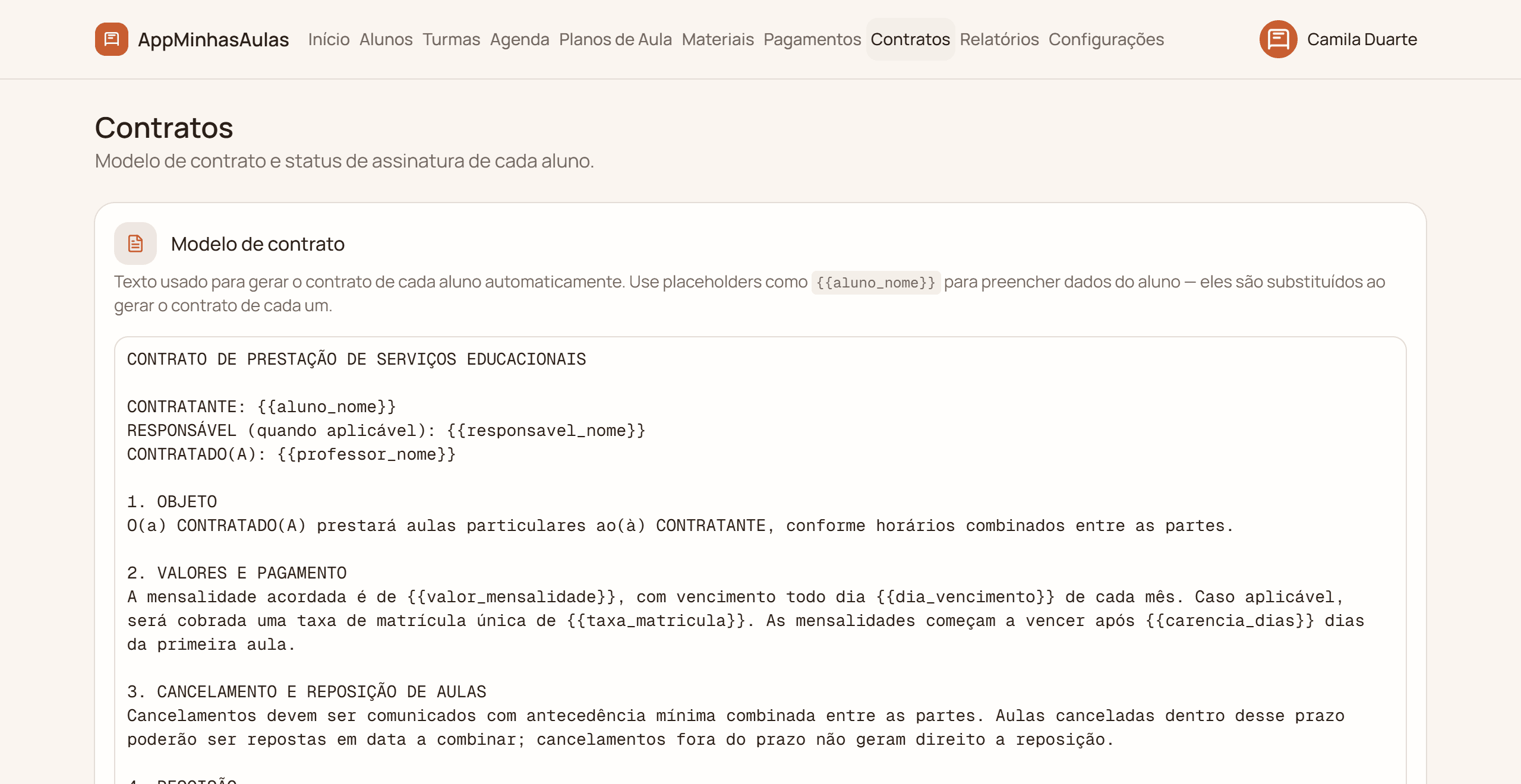Click the {{taxa_matricula}} placeholder
Image resolution: width=1521 pixels, height=784 pixels.
point(656,621)
